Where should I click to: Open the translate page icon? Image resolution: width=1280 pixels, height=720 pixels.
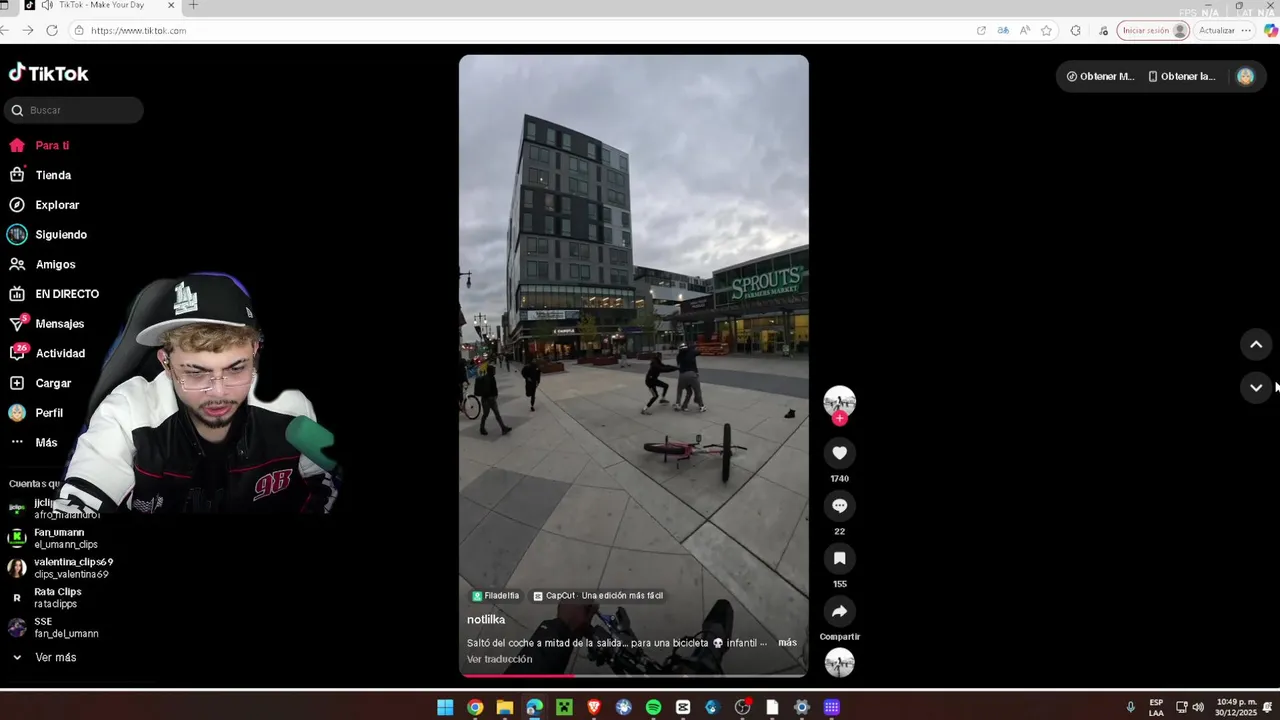[x=1003, y=31]
